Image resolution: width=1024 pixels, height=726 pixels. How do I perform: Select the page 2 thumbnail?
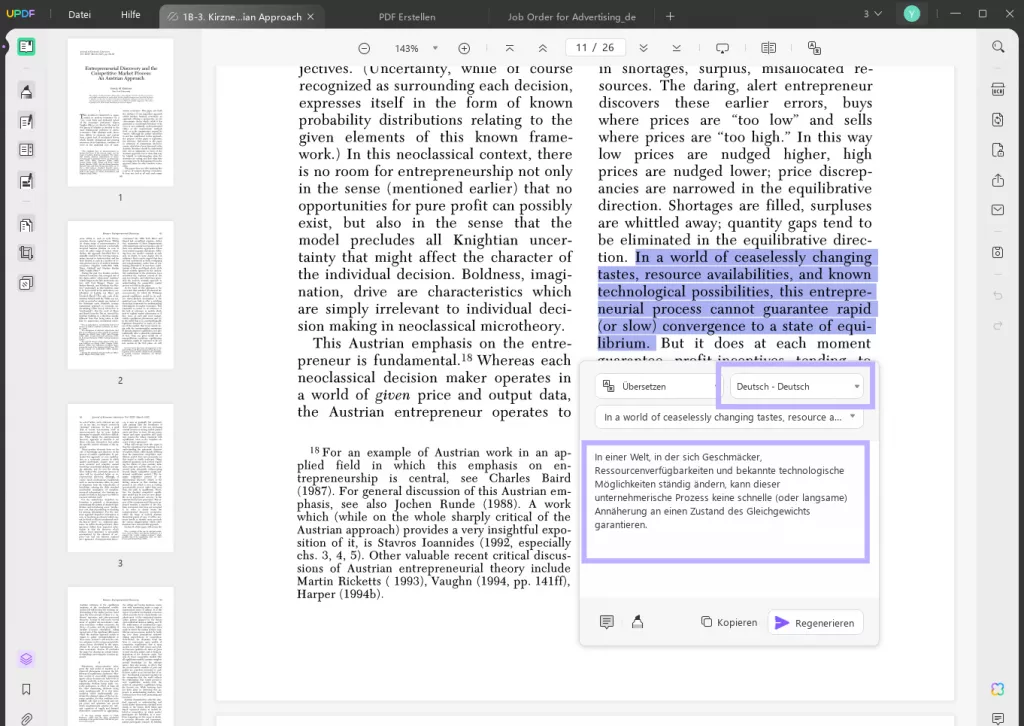click(121, 295)
